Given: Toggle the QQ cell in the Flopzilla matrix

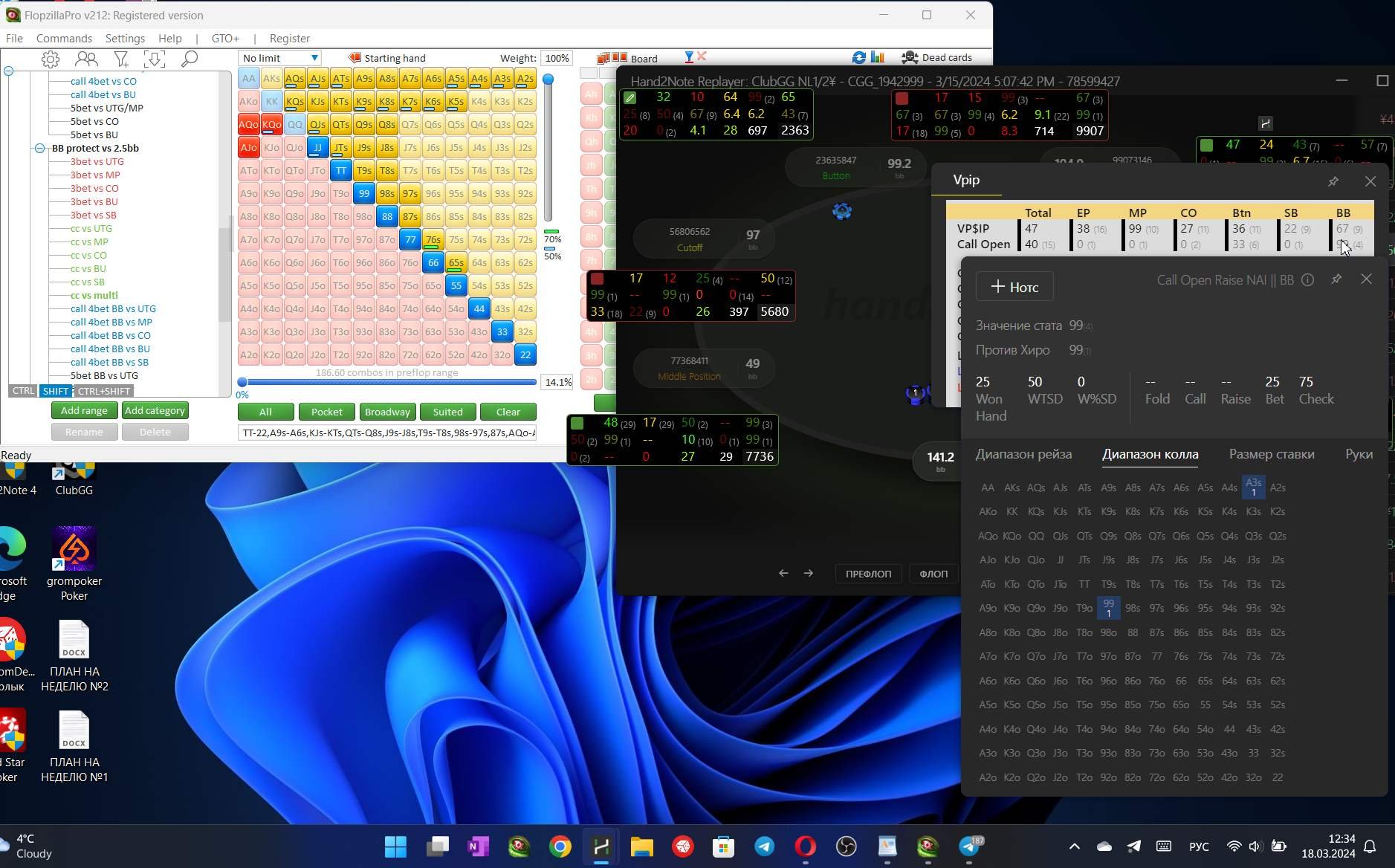Looking at the screenshot, I should pyautogui.click(x=294, y=124).
